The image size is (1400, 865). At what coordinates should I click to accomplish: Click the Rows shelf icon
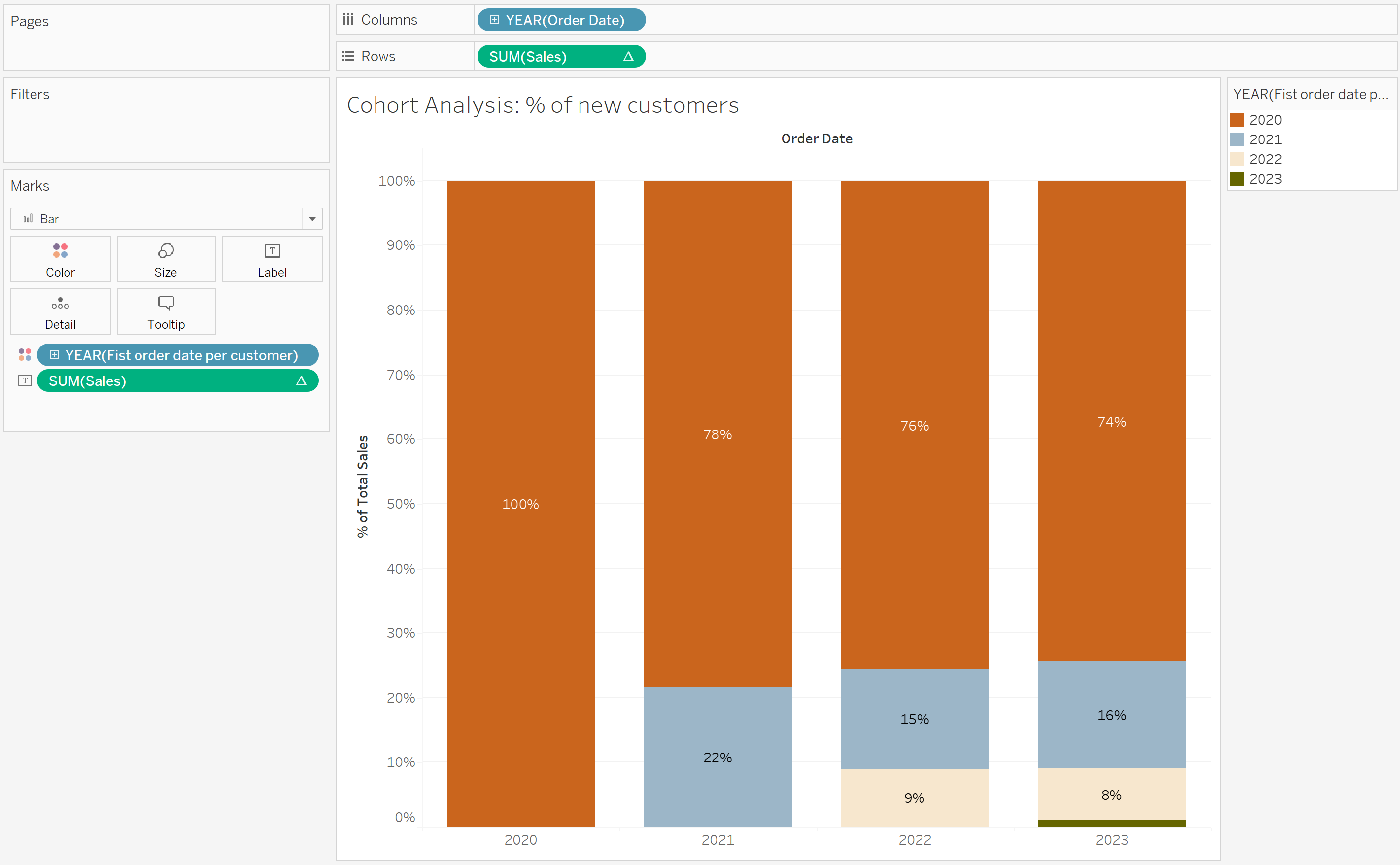348,56
